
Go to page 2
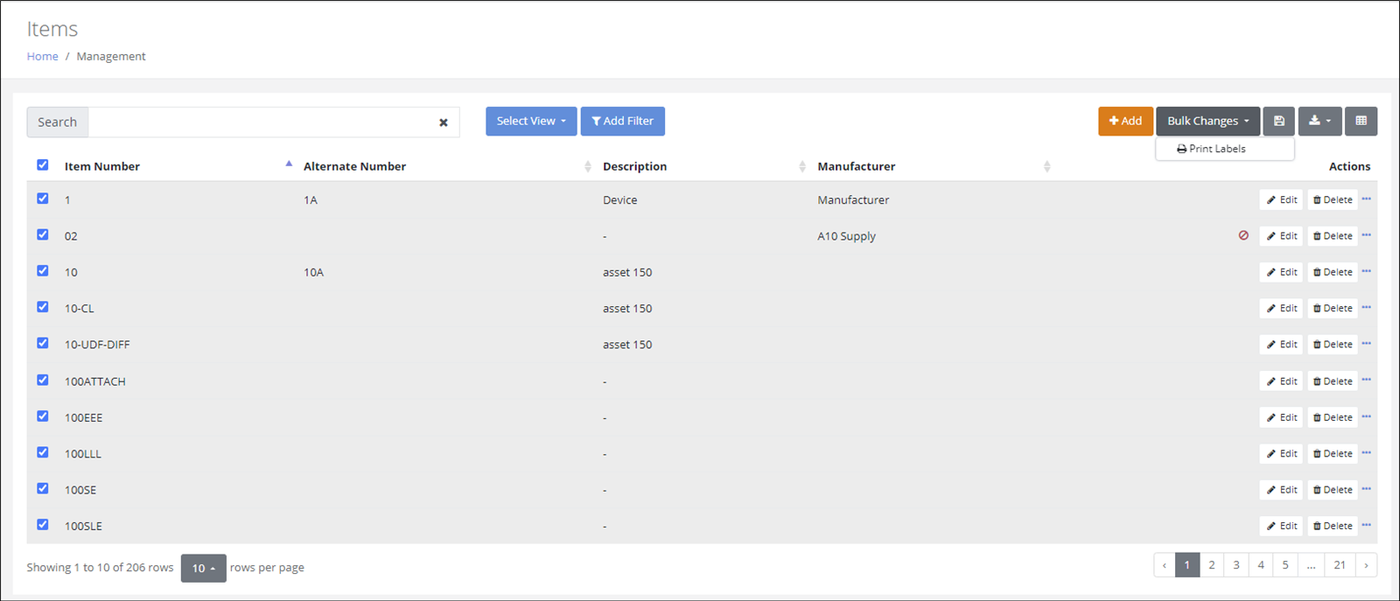pos(1211,565)
